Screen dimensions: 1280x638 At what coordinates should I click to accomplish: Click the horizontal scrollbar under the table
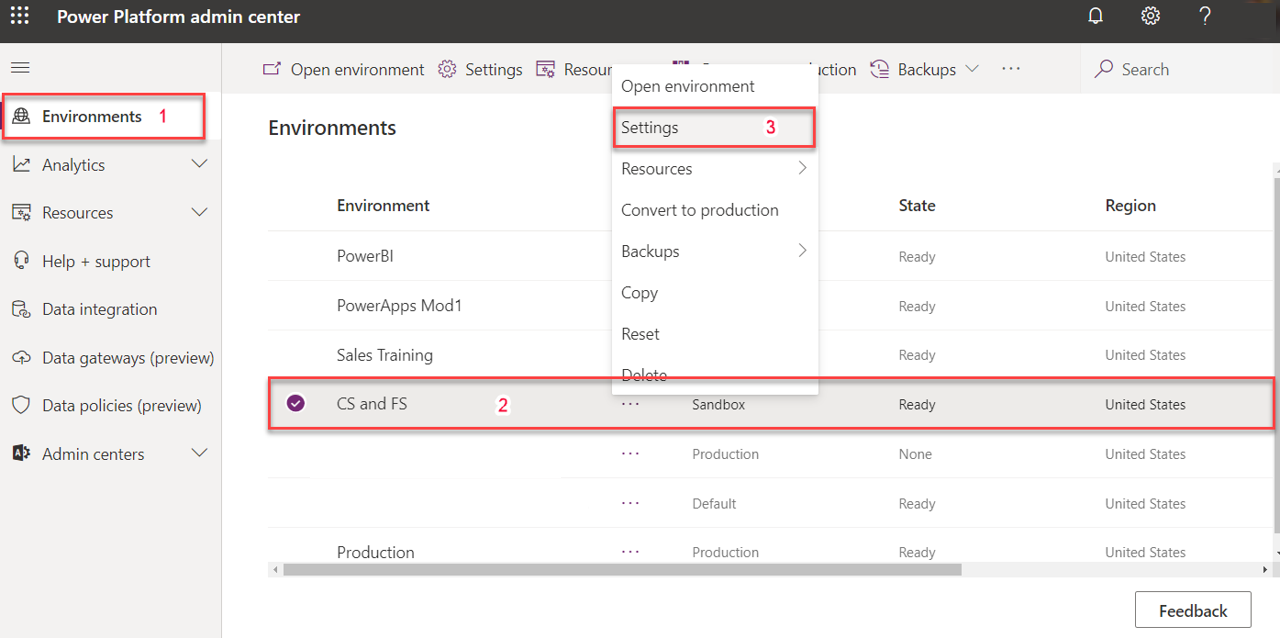tap(620, 570)
